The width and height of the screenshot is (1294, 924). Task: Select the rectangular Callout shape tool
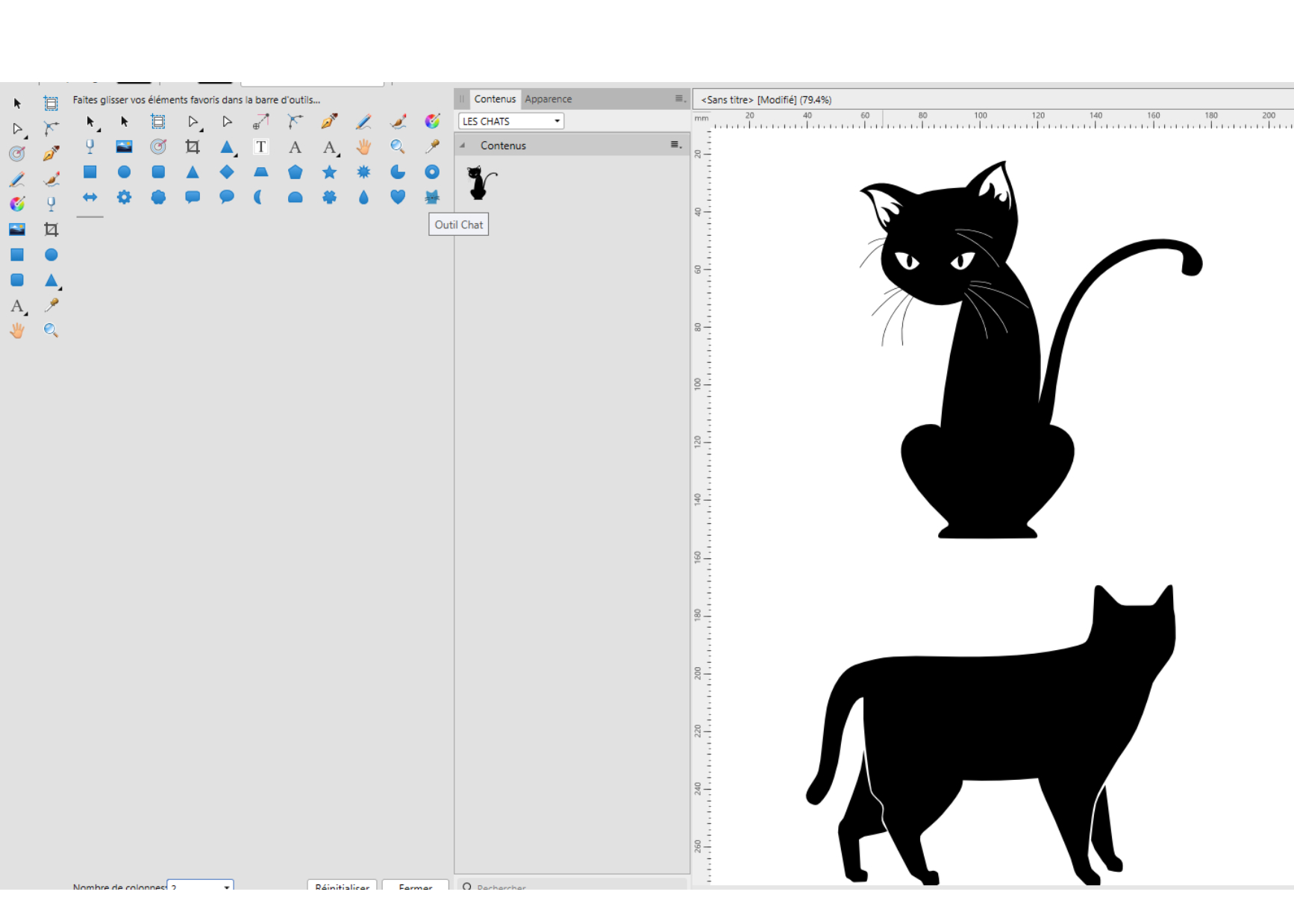[193, 197]
